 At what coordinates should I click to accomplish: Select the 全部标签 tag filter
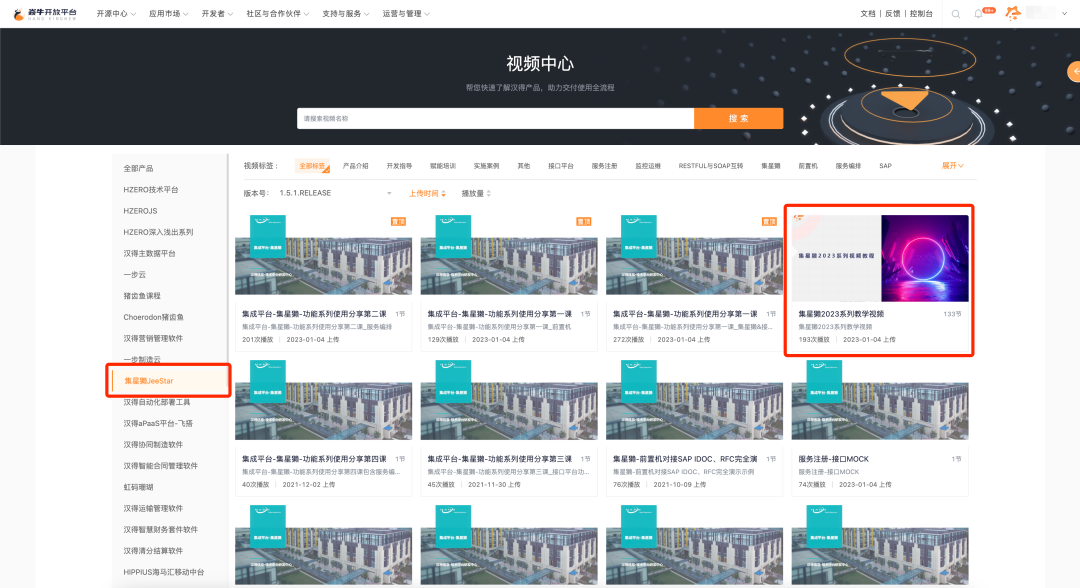312,166
